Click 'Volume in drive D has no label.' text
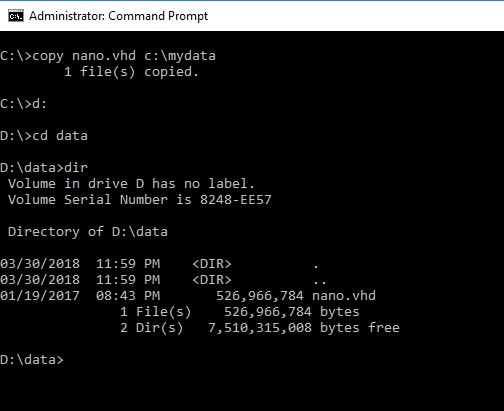The height and width of the screenshot is (411, 504). (131, 184)
